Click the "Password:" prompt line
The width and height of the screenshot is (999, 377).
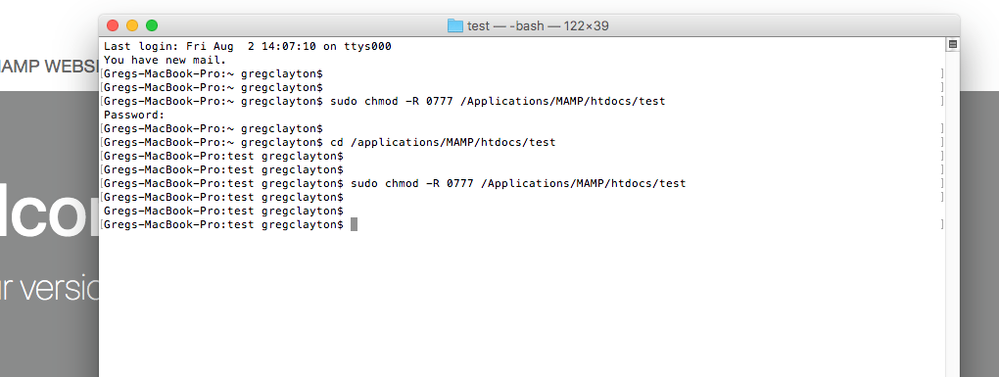(134, 115)
